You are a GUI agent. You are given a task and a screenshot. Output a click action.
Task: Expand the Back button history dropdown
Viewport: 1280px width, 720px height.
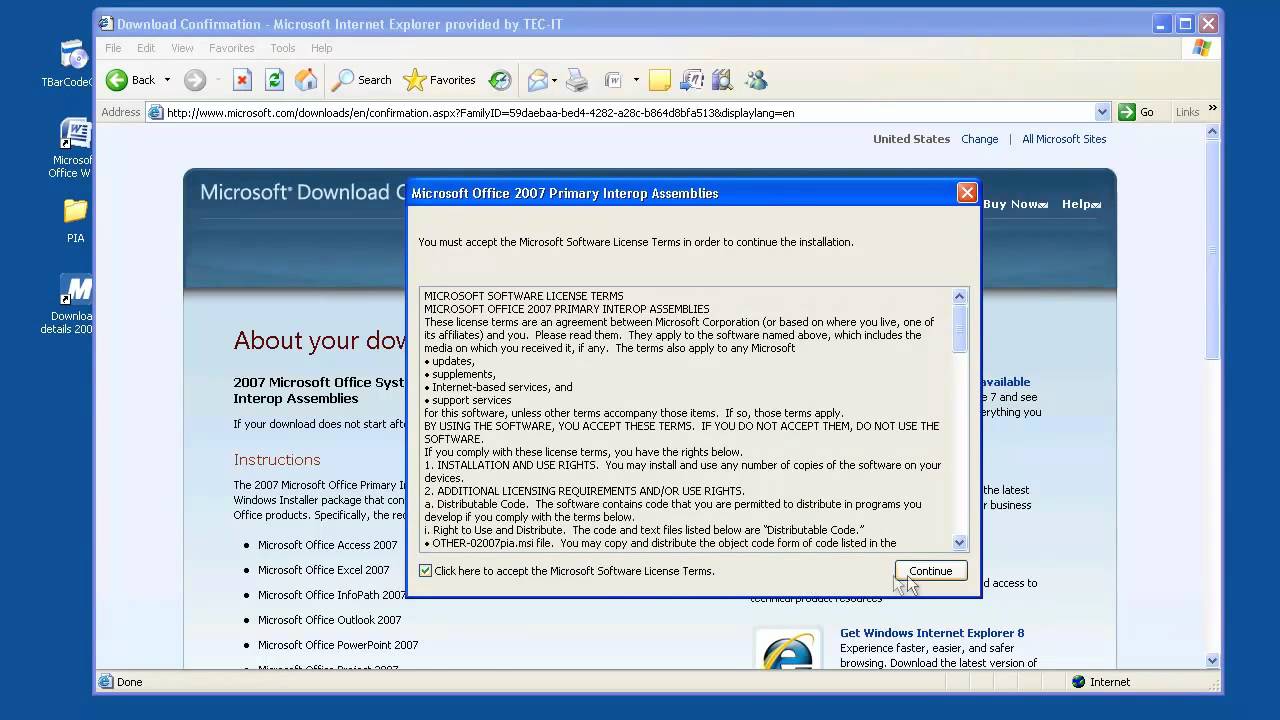click(x=167, y=80)
